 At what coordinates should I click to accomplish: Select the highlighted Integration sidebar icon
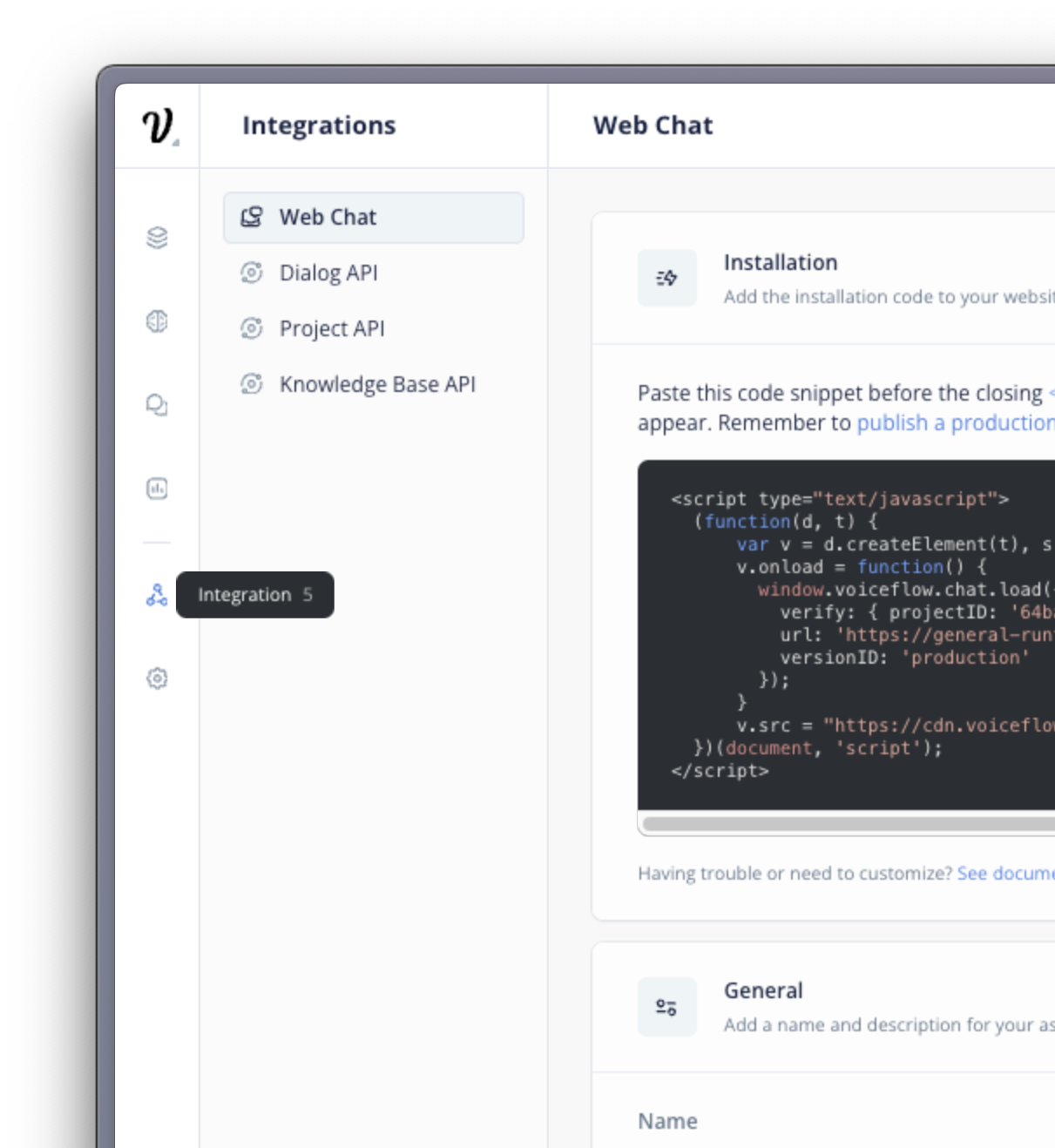[x=156, y=595]
